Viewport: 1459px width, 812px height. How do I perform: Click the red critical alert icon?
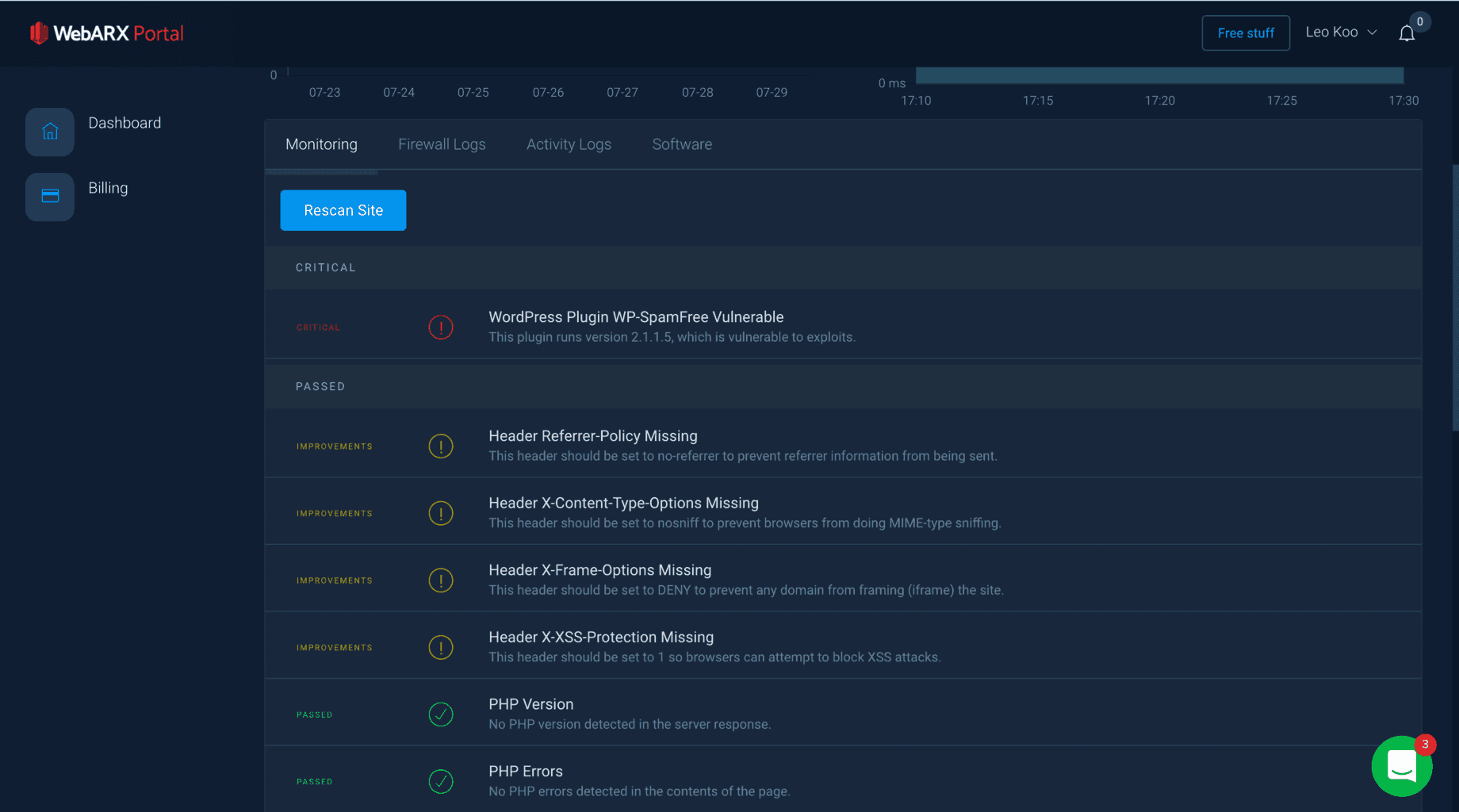pos(441,327)
